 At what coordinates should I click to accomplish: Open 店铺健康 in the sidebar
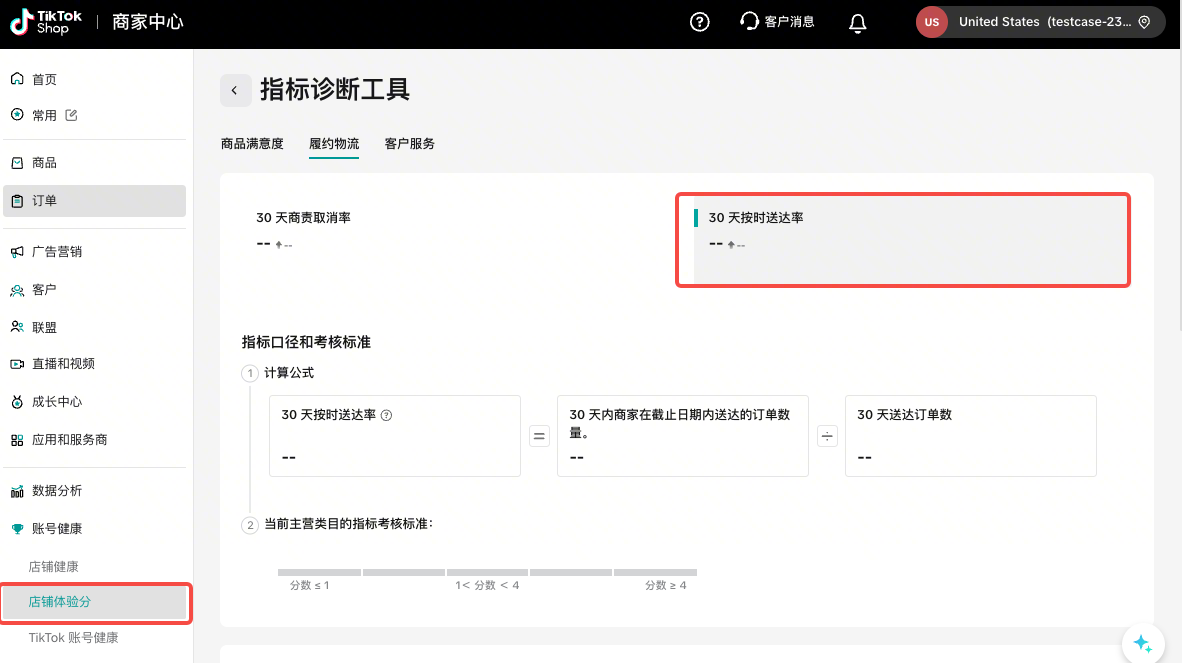54,566
